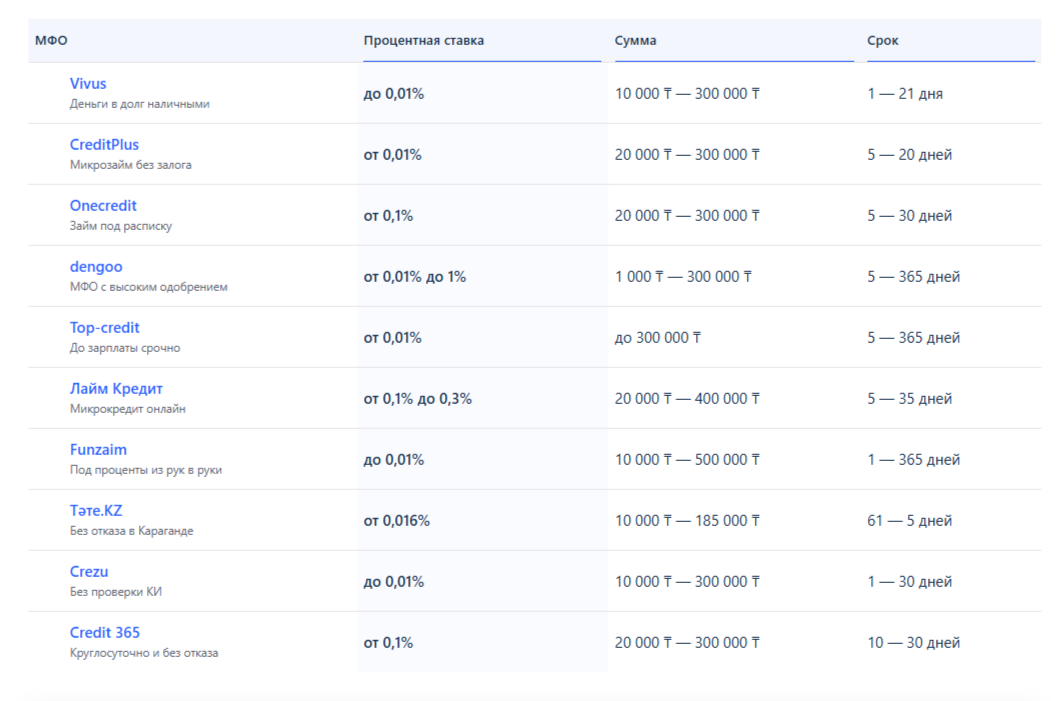Select Onecredit amount '20 000 ₸ — 300 000 ₸'

(687, 216)
